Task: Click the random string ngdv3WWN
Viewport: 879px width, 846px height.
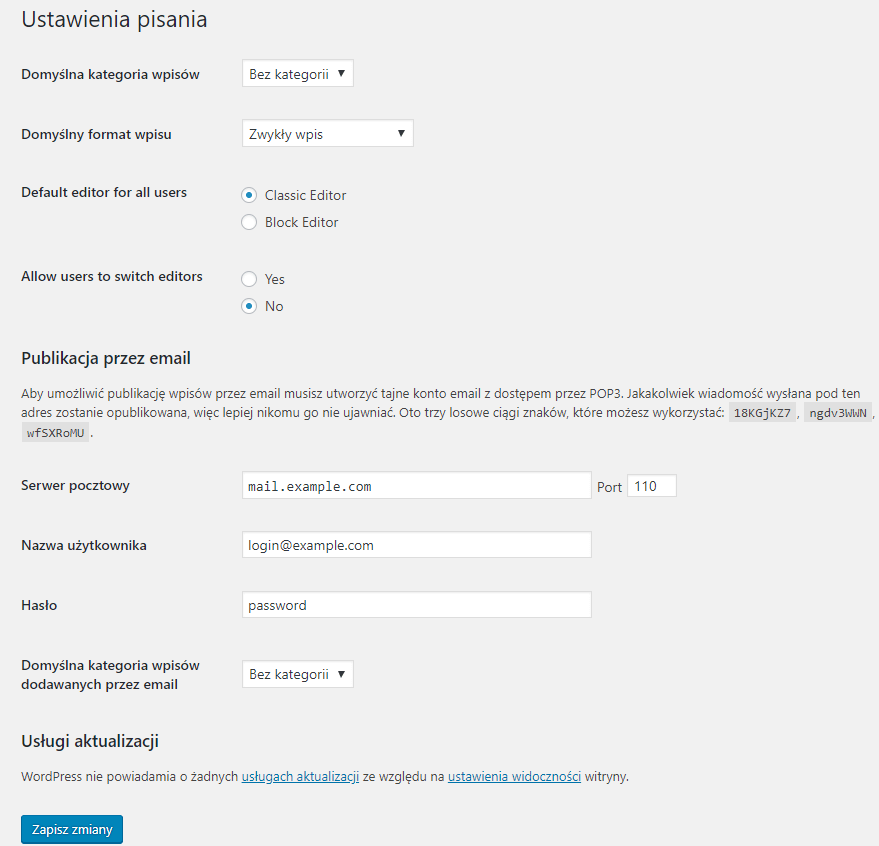Action: click(838, 413)
